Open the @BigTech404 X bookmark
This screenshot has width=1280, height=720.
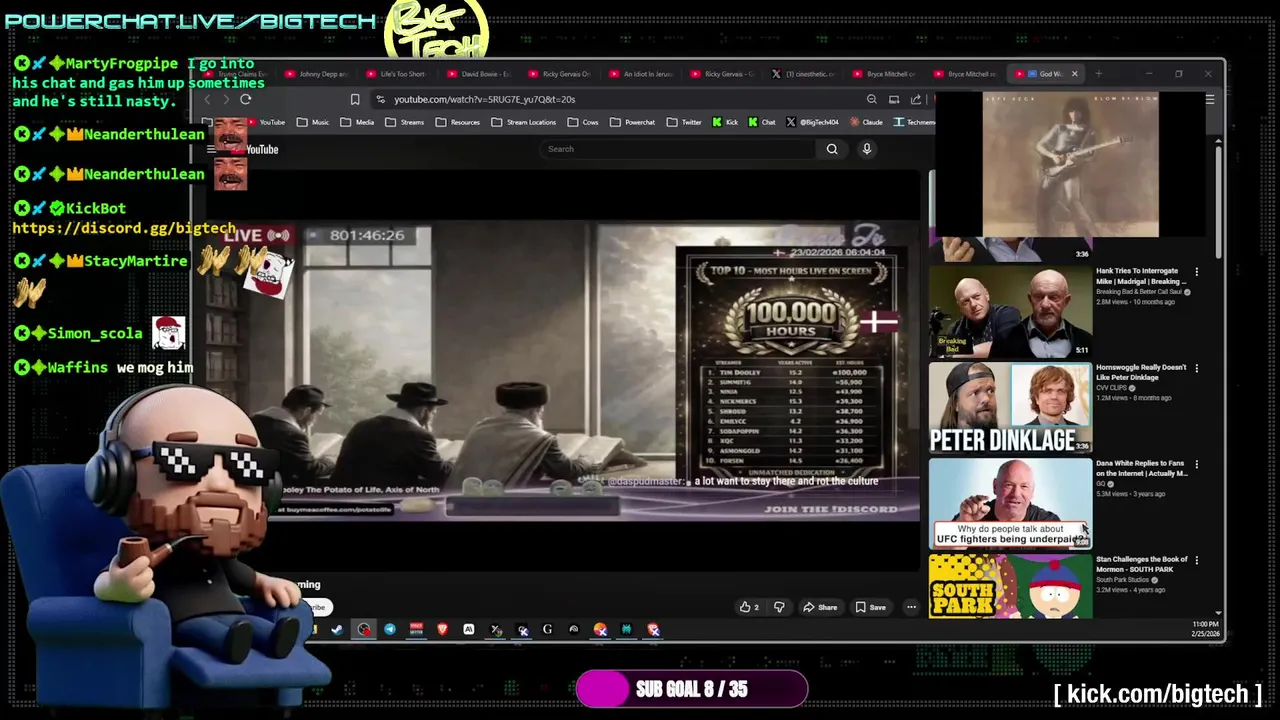coord(813,122)
